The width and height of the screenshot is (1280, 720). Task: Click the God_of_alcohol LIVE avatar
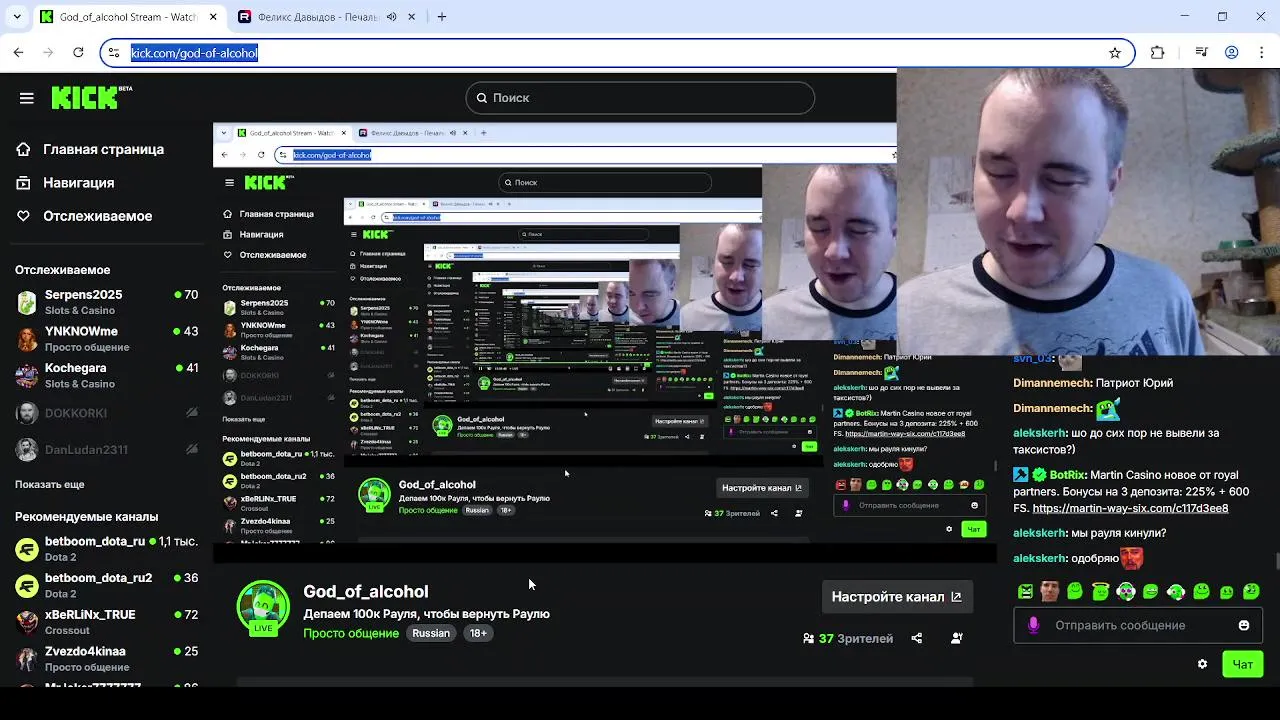[263, 607]
